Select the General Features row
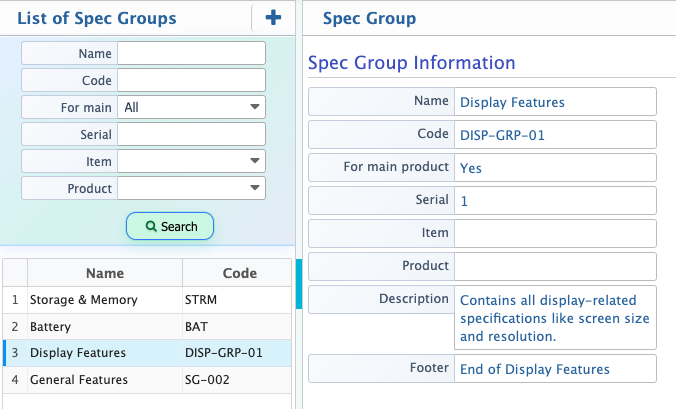 [x=147, y=380]
